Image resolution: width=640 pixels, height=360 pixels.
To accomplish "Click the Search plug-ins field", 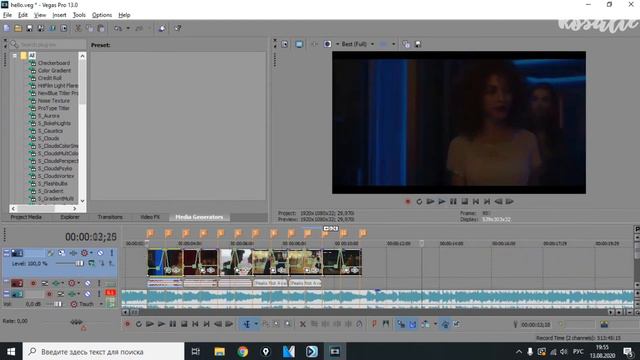I will [x=48, y=44].
